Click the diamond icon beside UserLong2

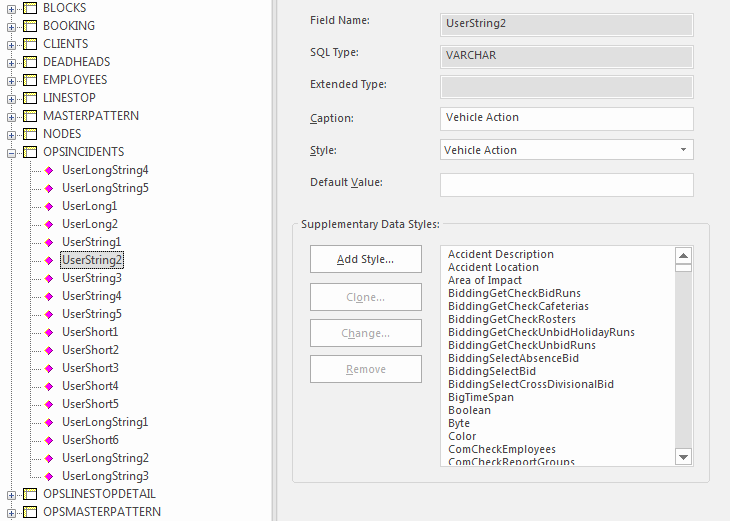49,224
